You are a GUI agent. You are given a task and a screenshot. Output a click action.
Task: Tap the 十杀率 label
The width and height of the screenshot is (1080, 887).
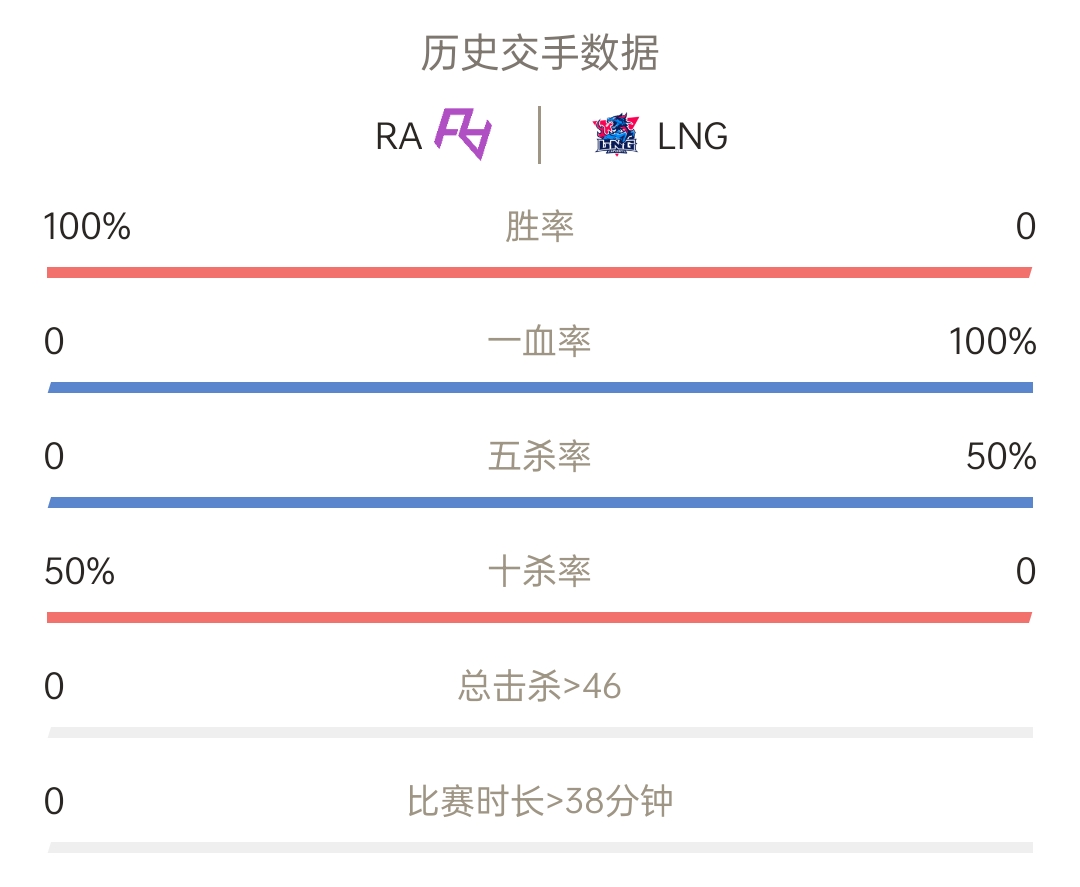(539, 572)
